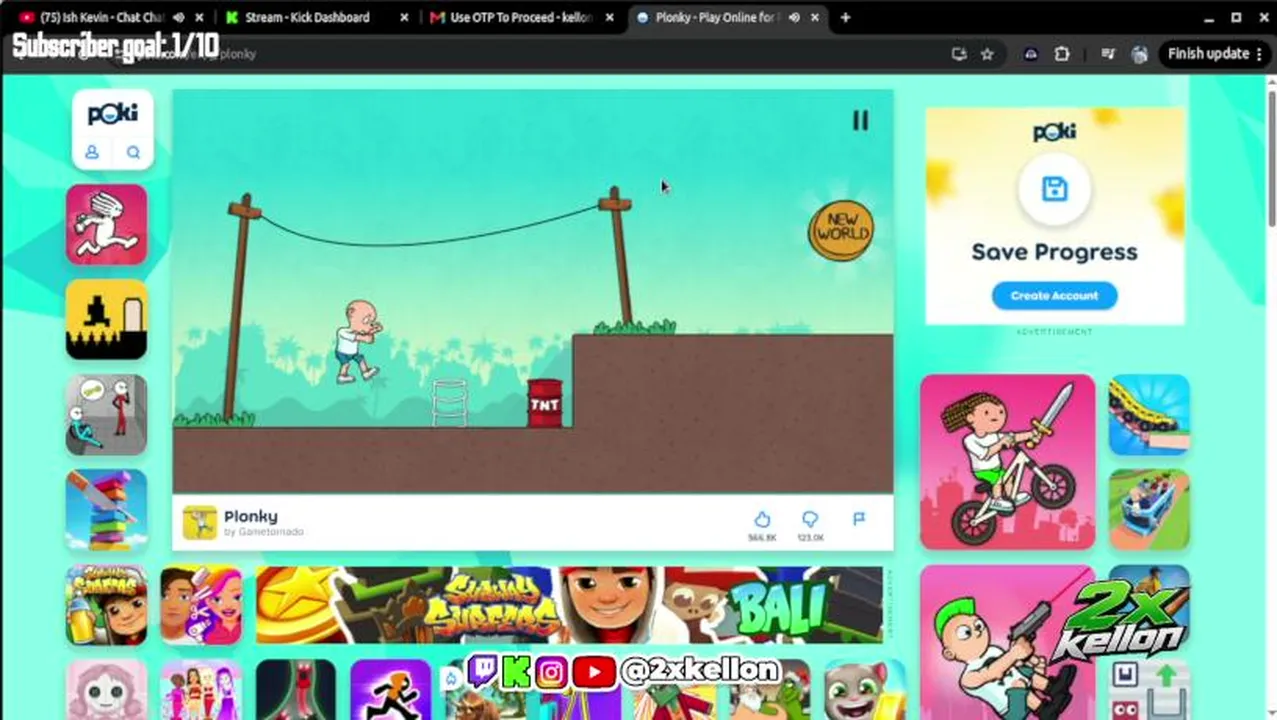Pause the Plonky game
Viewport: 1277px width, 720px height.
(x=860, y=121)
